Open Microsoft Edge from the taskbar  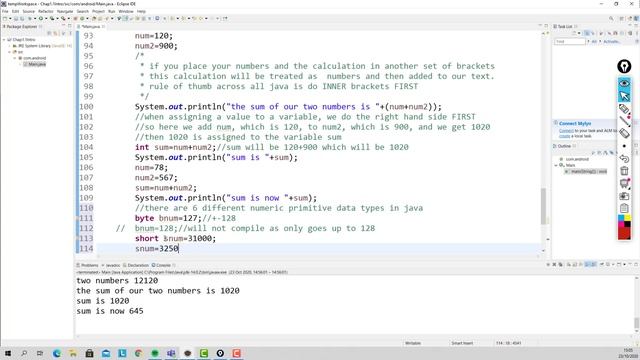(57, 353)
